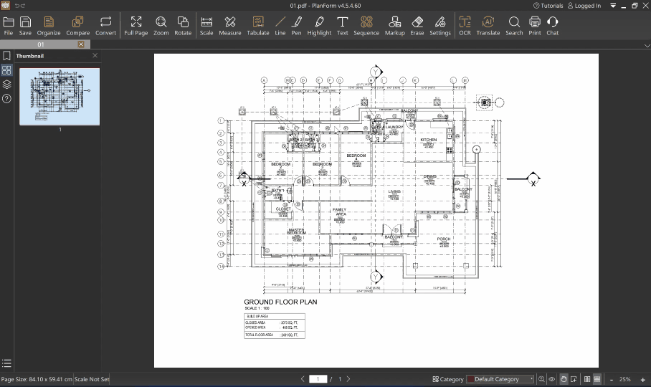
Task: Expand the title bar dropdown arrow menu
Action: tap(613, 5)
